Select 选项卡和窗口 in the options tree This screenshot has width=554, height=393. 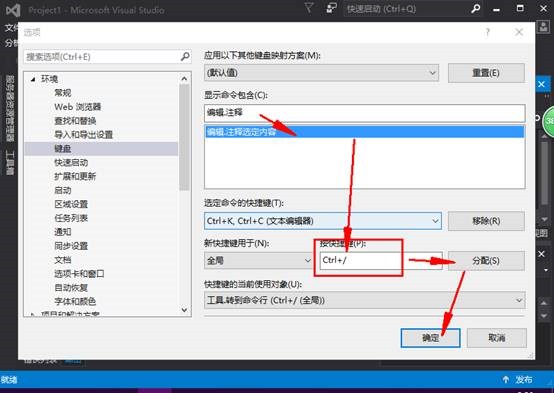click(79, 274)
